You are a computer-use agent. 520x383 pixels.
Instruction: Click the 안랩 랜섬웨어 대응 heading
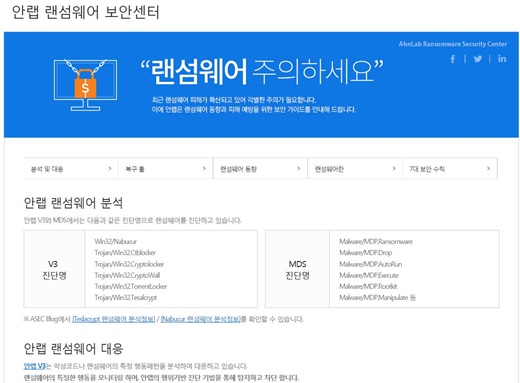tap(73, 349)
